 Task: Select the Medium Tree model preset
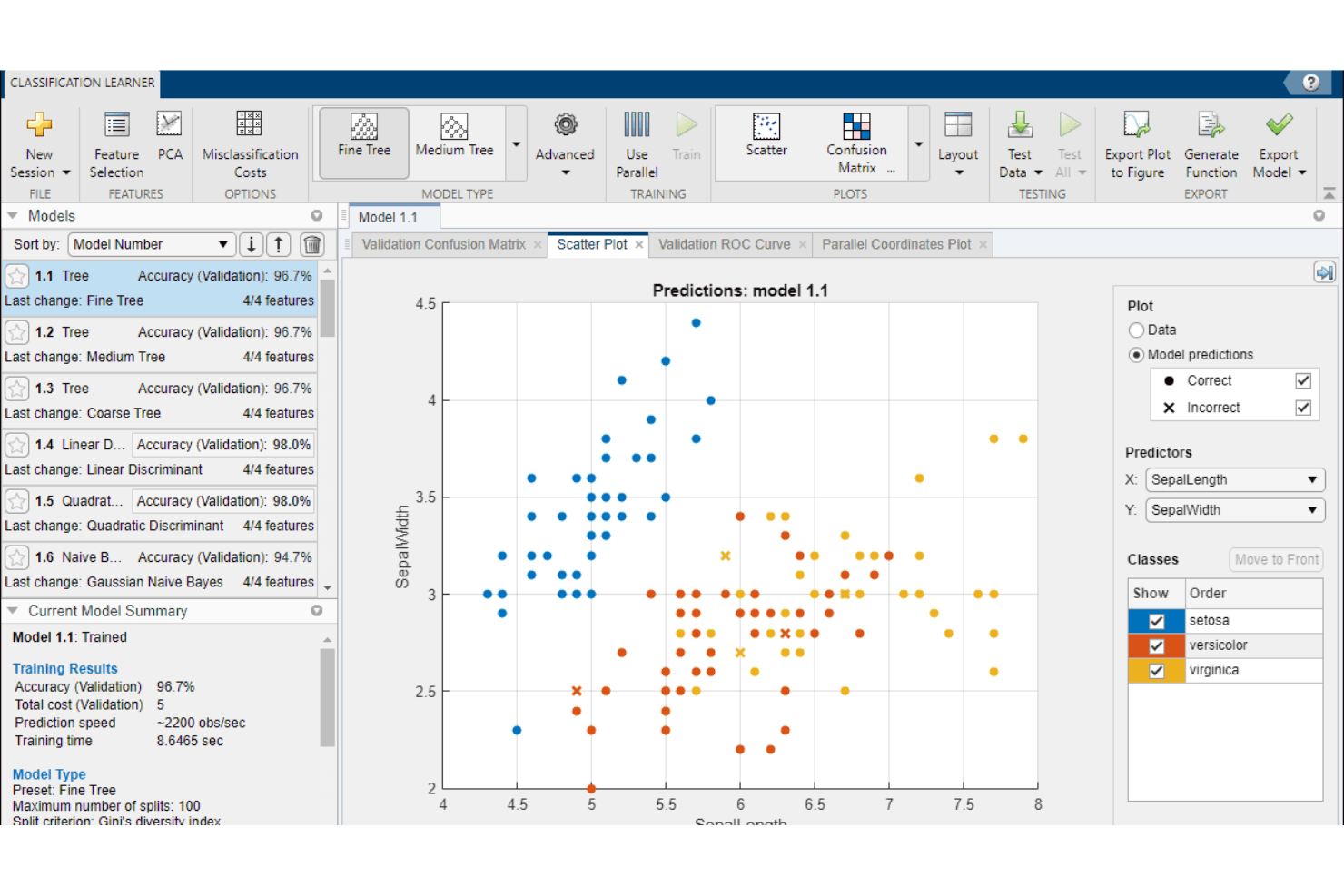click(454, 141)
